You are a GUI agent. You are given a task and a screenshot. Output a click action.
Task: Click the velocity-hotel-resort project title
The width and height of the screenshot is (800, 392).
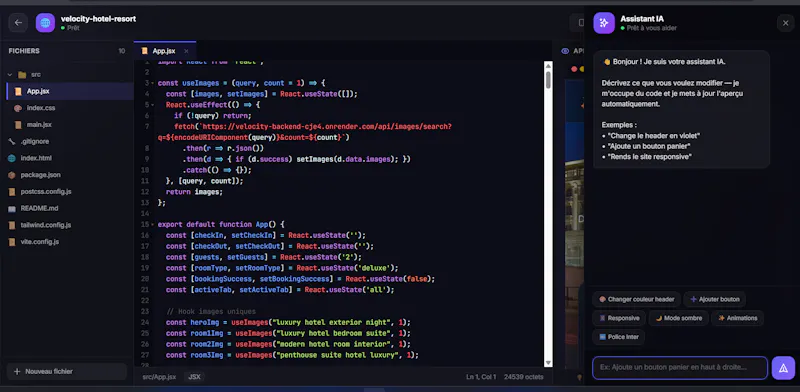98,19
